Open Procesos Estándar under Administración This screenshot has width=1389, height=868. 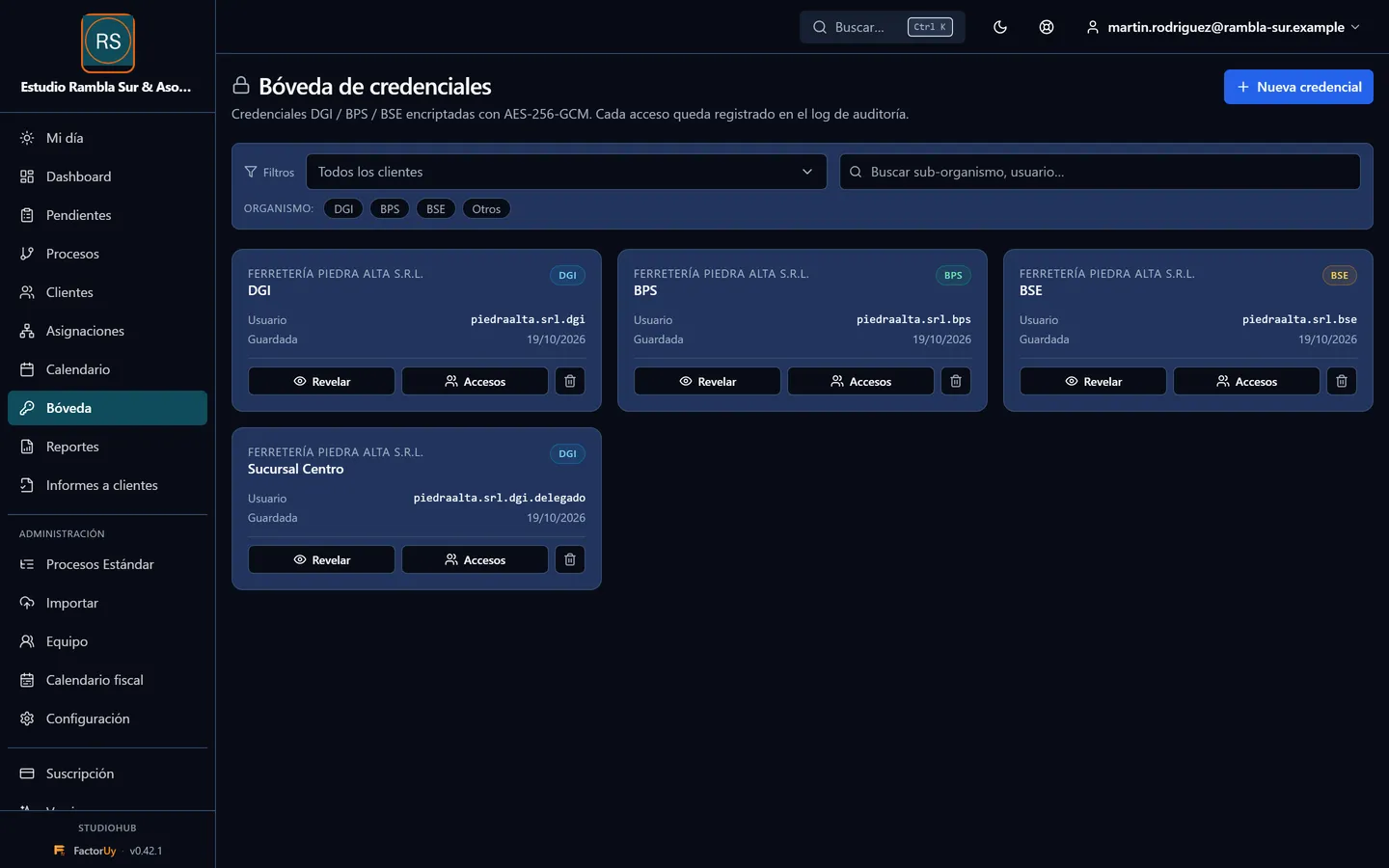click(x=107, y=564)
